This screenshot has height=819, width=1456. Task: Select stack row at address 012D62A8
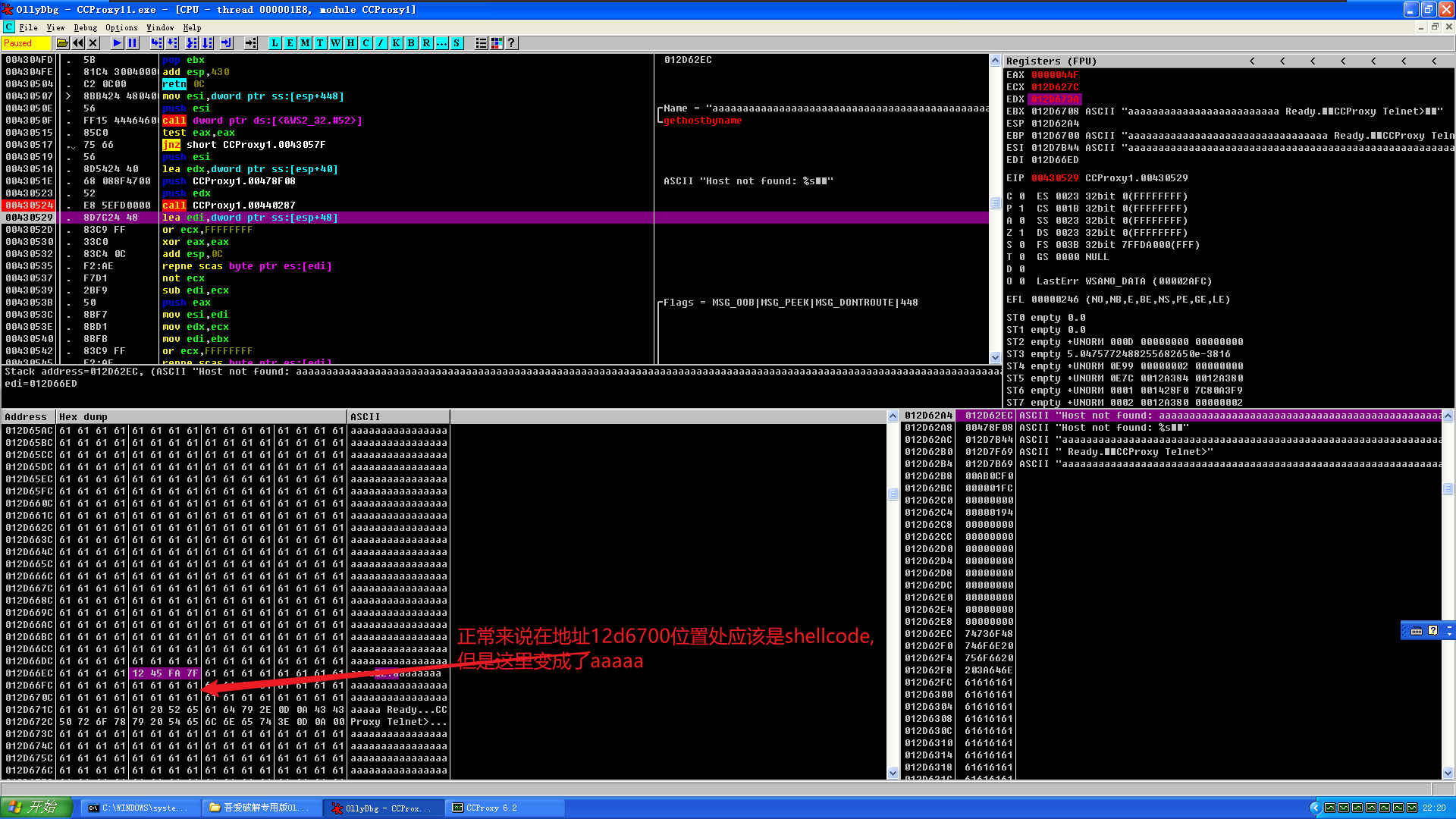coord(1172,428)
